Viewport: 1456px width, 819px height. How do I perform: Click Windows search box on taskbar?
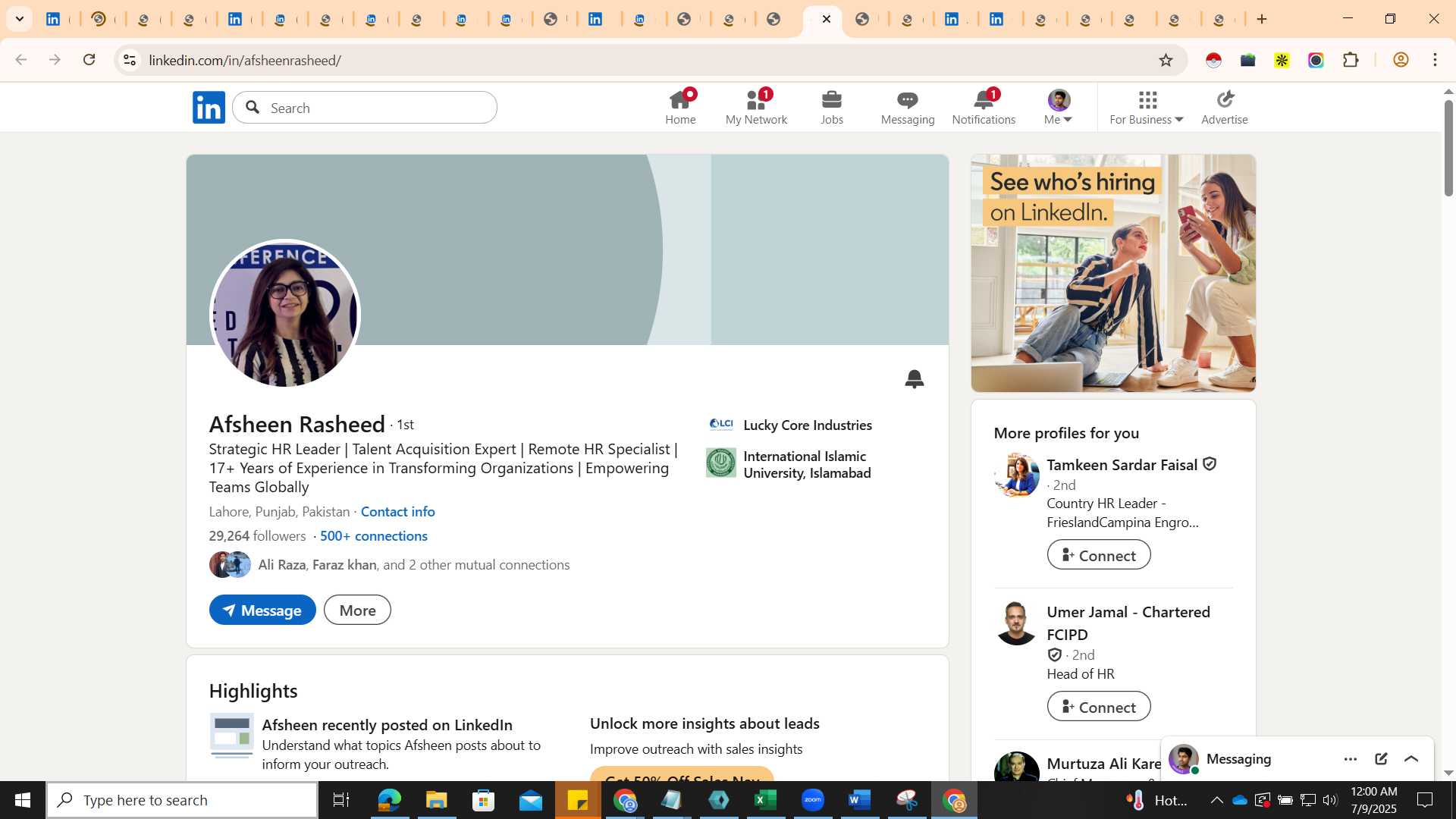click(182, 800)
